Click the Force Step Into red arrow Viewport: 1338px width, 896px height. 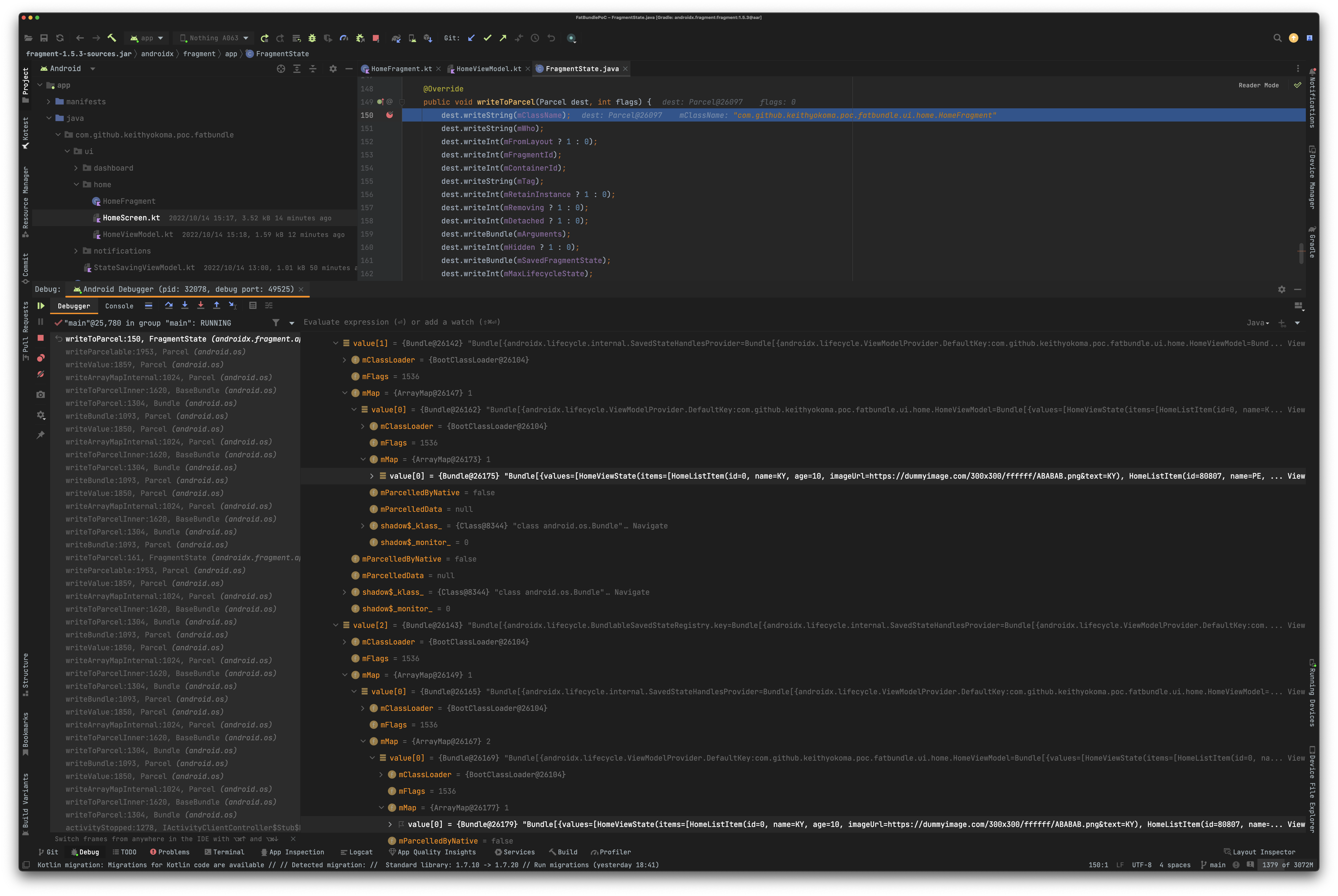201,306
